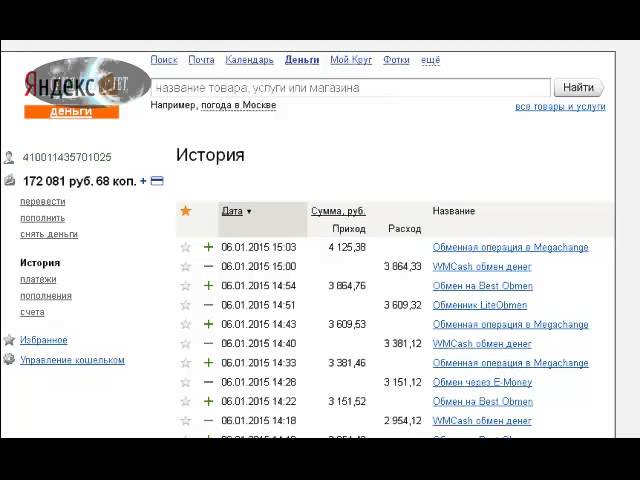This screenshot has height=480, width=640.
Task: Star the 06.01.2015 14:43 transaction
Action: [x=186, y=324]
